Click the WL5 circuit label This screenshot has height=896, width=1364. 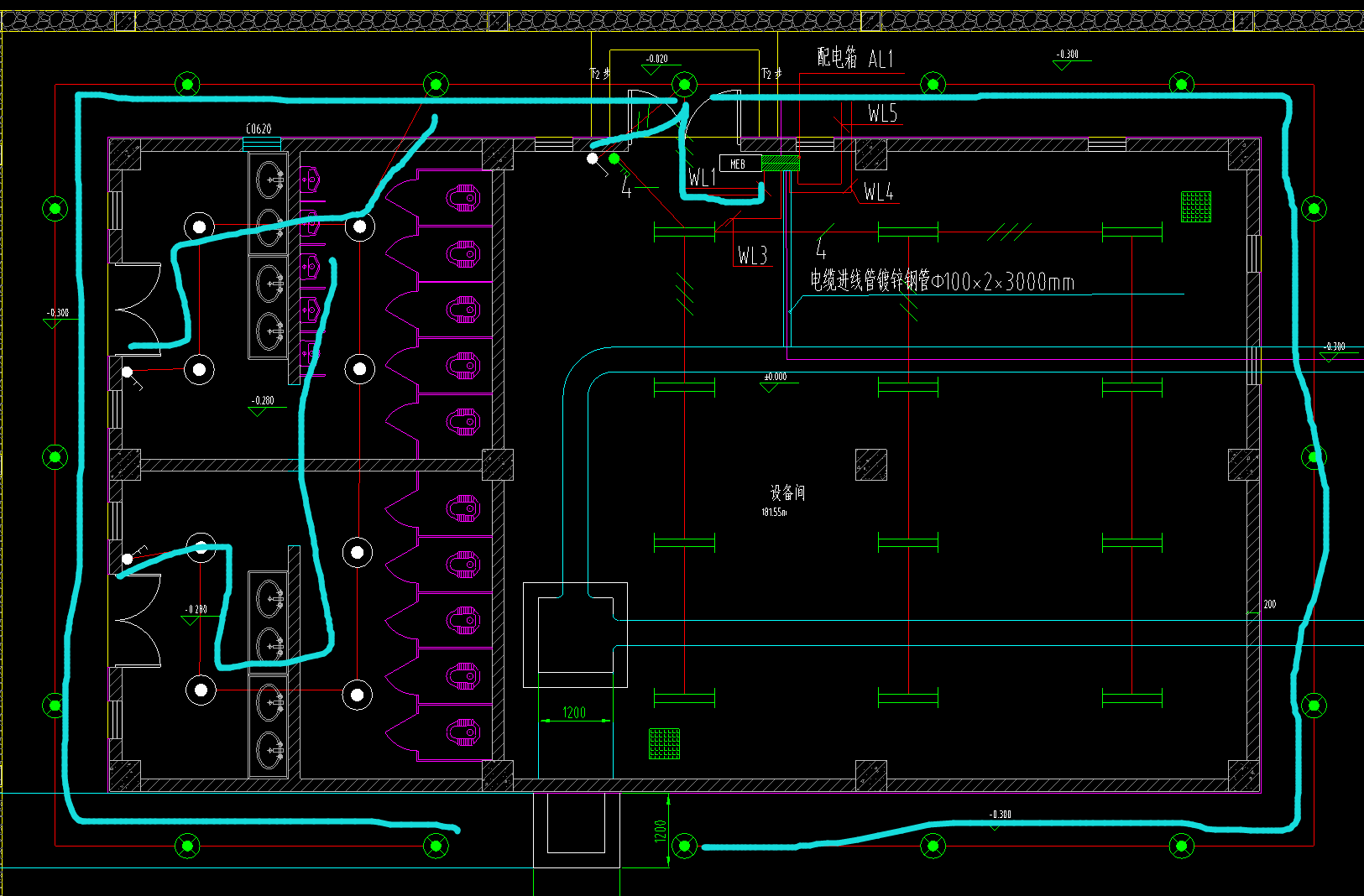[882, 113]
